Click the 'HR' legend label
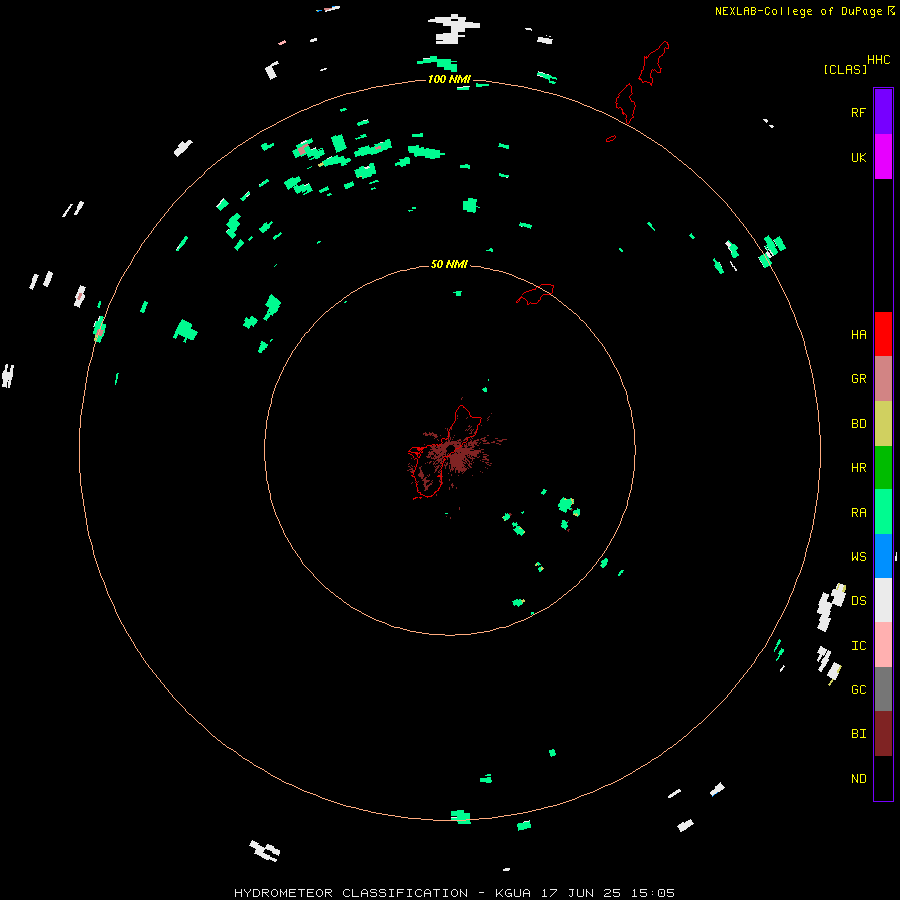900x900 pixels. [x=858, y=468]
